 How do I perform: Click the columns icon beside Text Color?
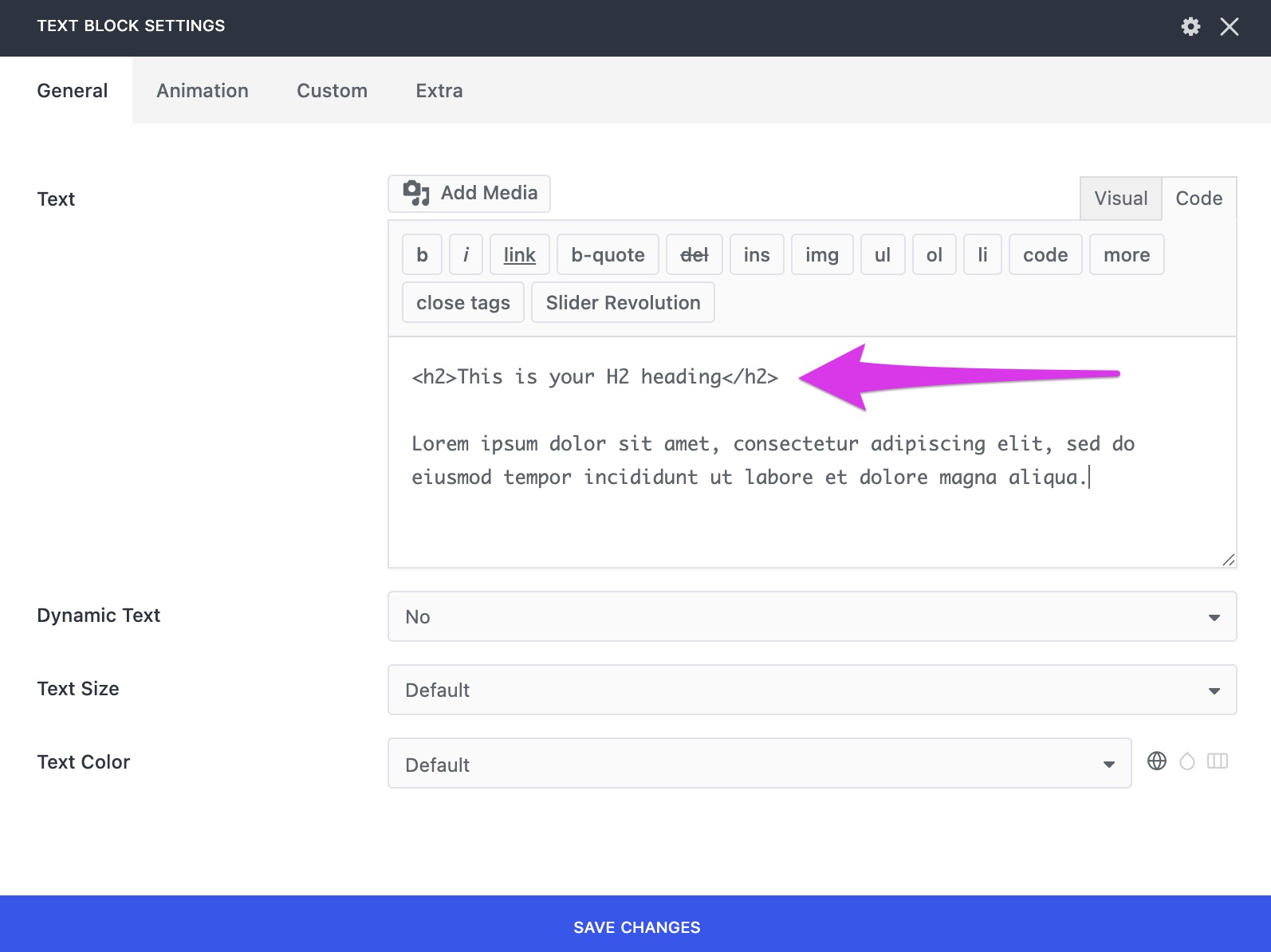click(x=1218, y=761)
